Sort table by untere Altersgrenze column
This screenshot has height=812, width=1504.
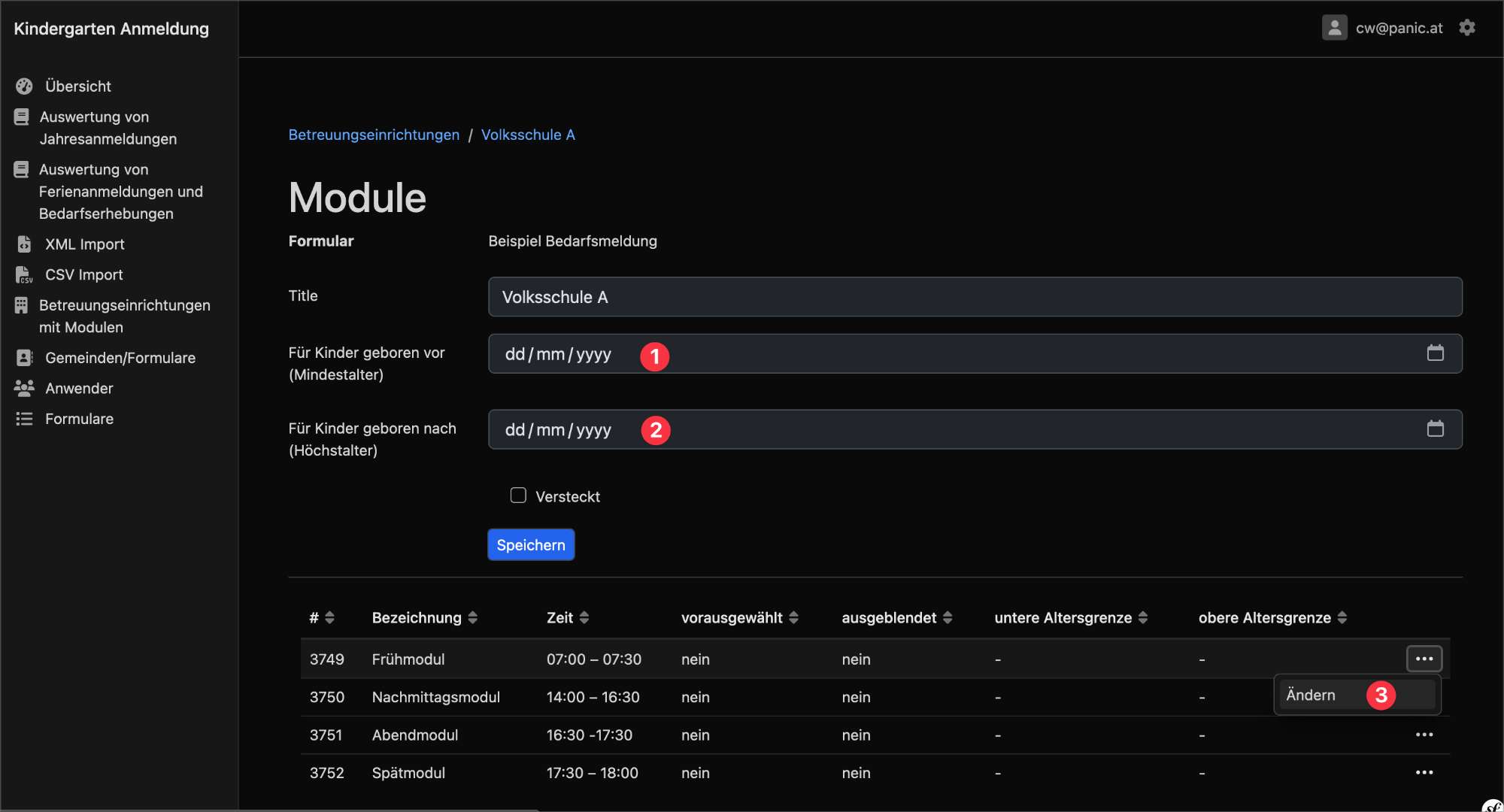tap(1071, 618)
